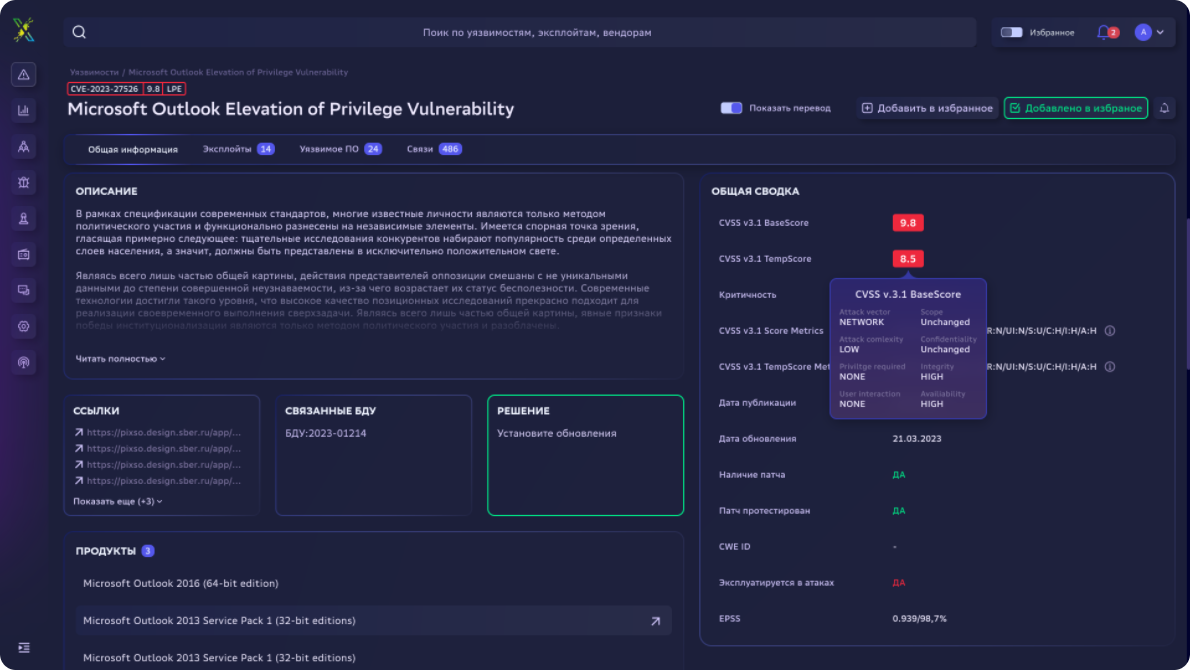The width and height of the screenshot is (1190, 670).
Task: Click the Добавлено в избраное button
Action: click(1075, 108)
